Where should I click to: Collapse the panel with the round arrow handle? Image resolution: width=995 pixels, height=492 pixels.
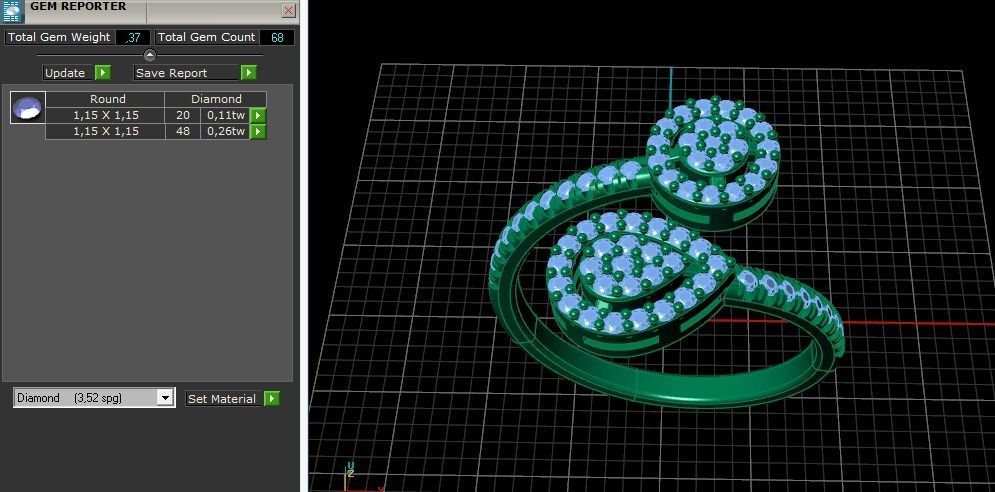click(150, 55)
